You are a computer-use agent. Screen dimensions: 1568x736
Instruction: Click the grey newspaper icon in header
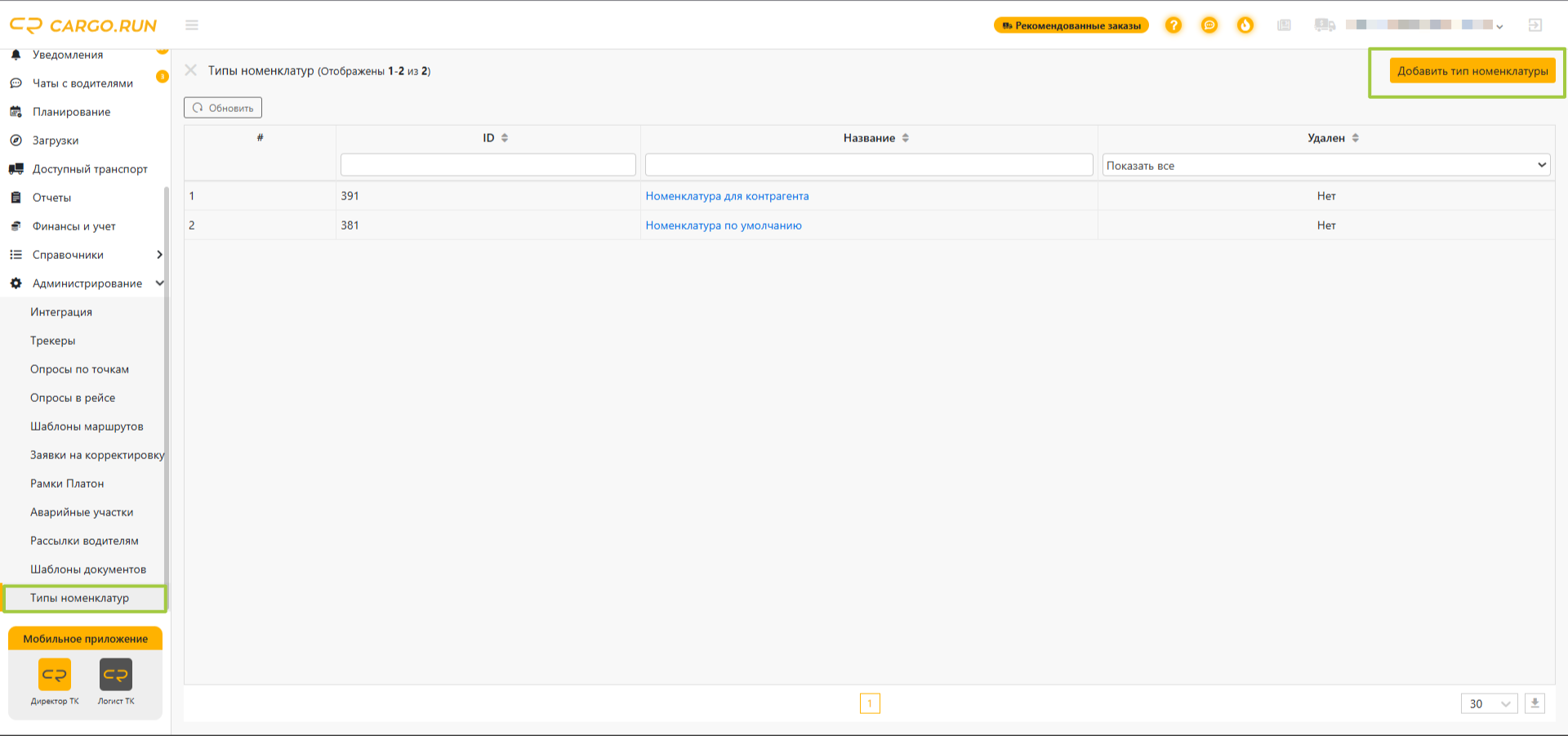1284,25
